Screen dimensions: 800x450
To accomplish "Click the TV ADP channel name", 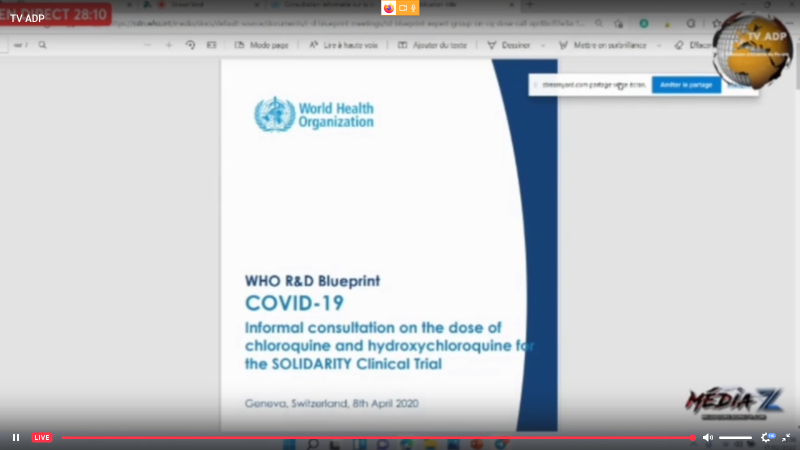I will [28, 18].
